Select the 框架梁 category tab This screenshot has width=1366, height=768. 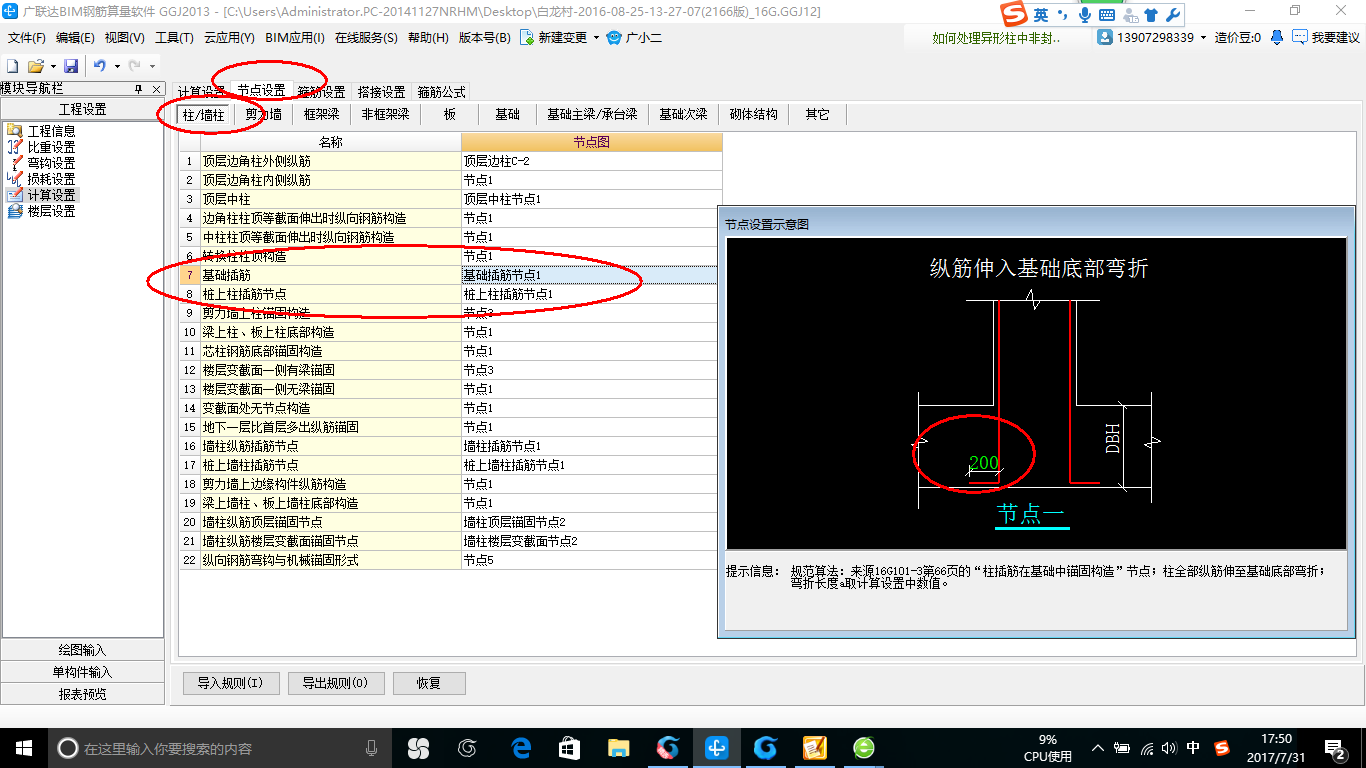coord(321,114)
